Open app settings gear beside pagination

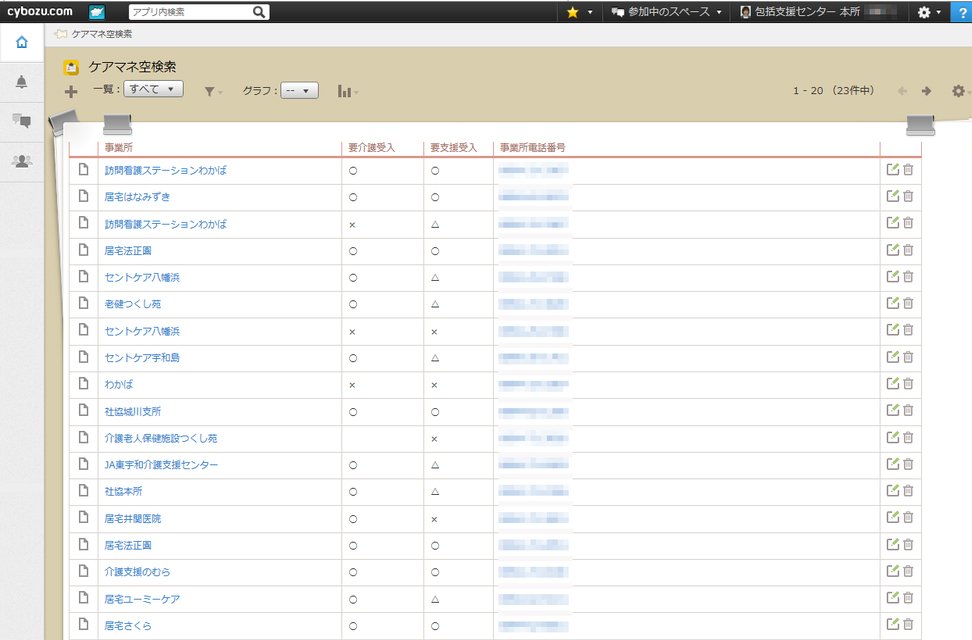(958, 91)
